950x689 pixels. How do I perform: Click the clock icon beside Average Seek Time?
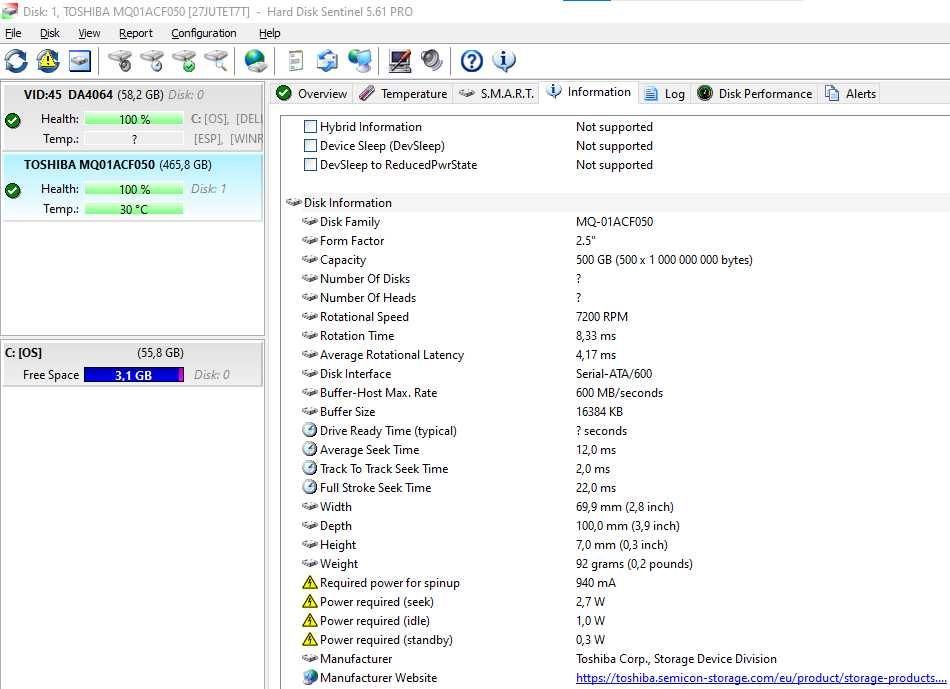click(310, 449)
